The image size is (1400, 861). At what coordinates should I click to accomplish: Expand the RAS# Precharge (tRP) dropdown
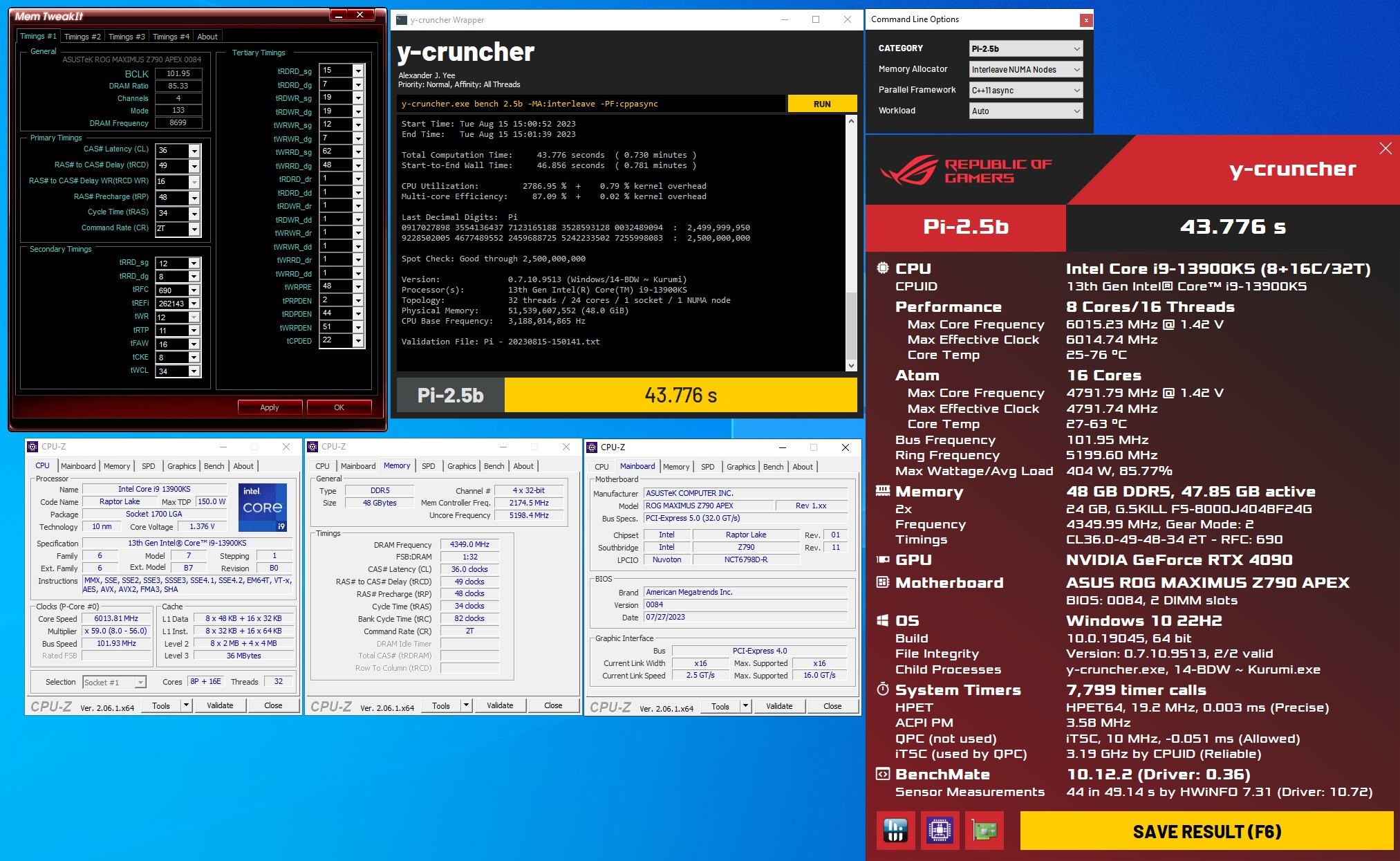tap(194, 197)
